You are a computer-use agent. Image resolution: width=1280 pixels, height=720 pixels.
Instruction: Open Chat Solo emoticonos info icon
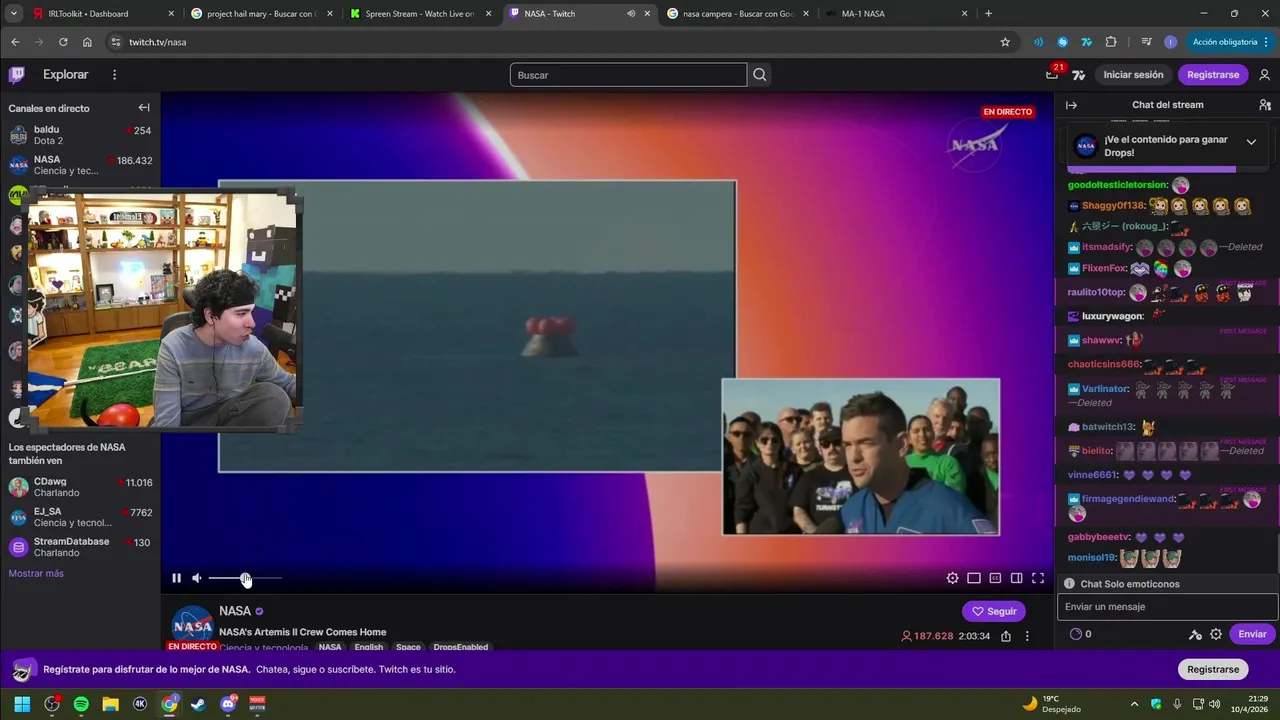(1069, 584)
